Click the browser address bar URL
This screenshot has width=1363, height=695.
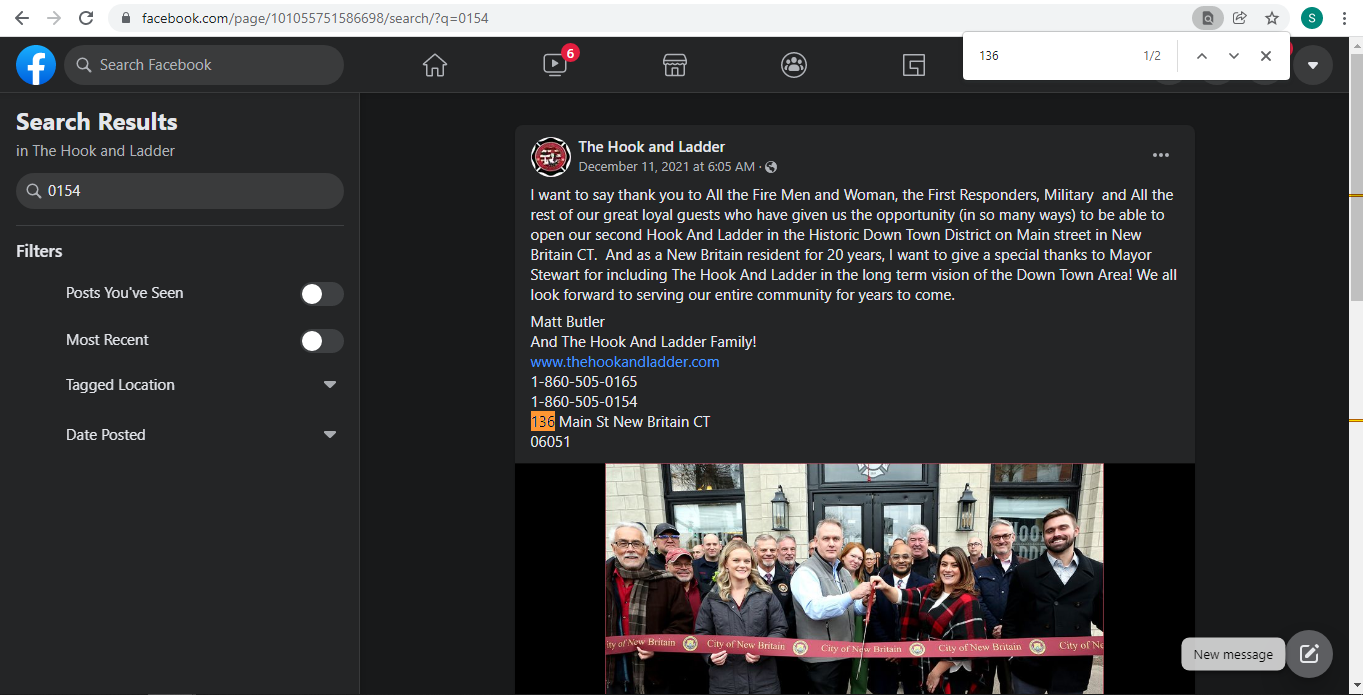point(315,18)
